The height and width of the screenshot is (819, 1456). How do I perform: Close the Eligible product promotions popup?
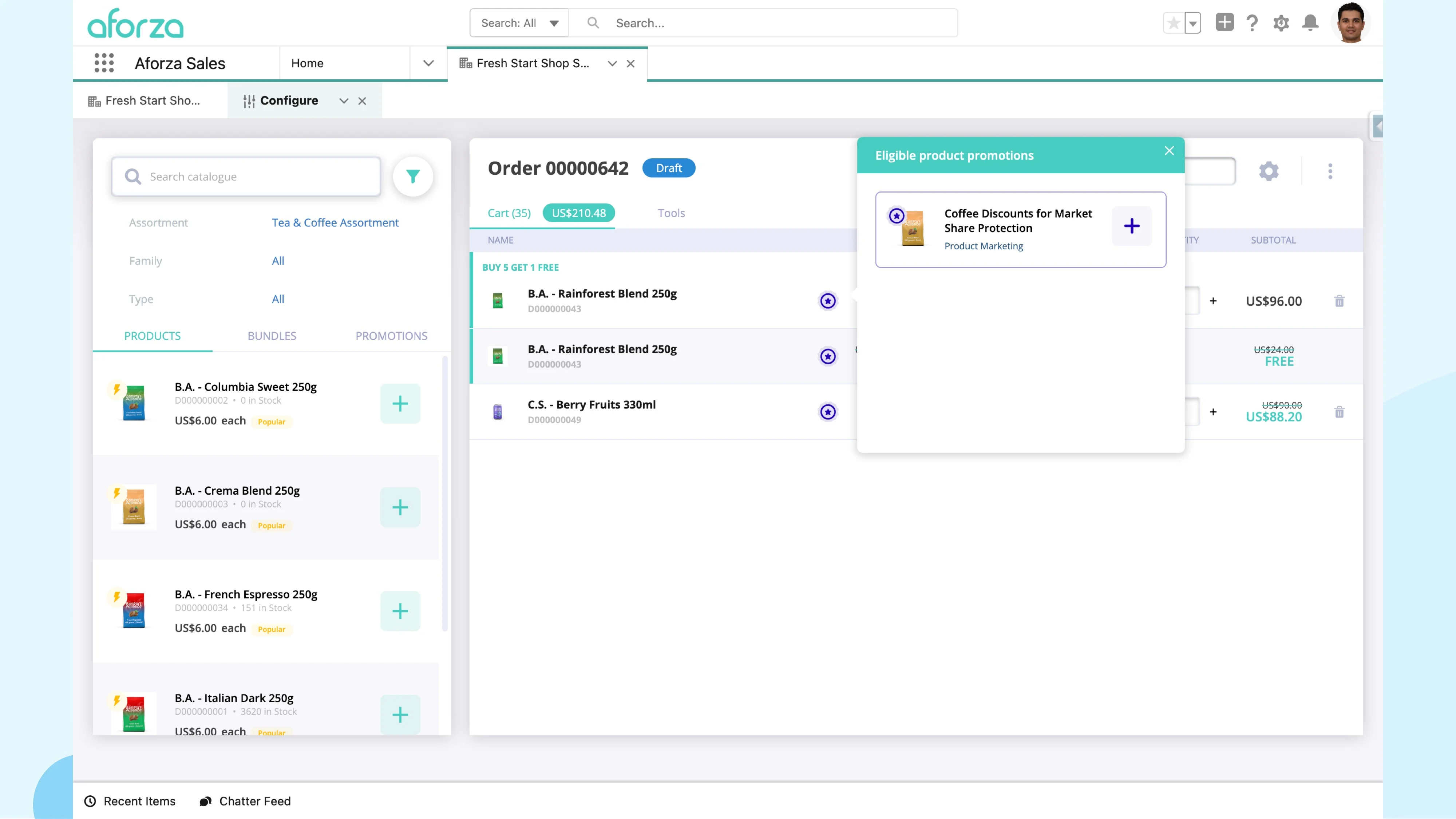tap(1170, 151)
